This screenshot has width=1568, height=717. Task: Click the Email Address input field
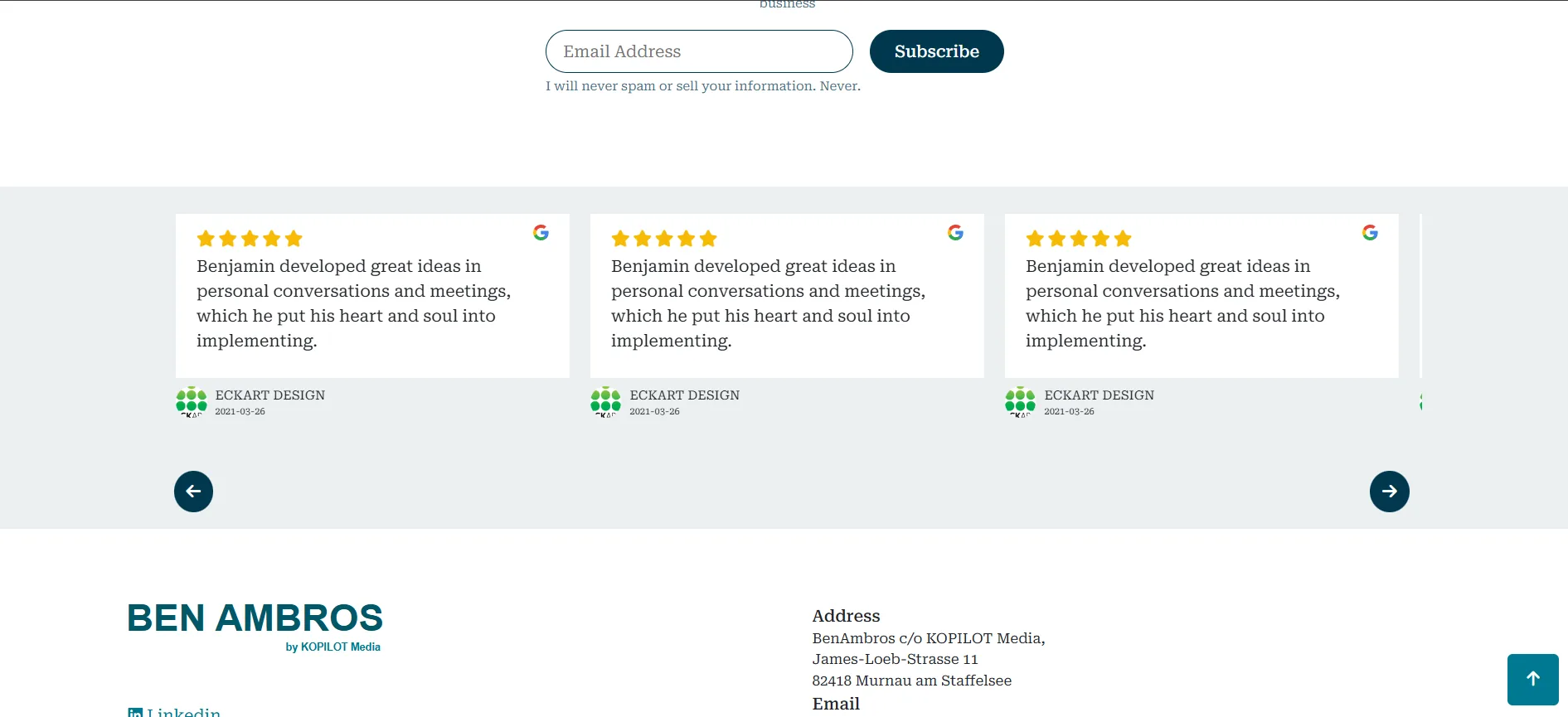click(698, 51)
